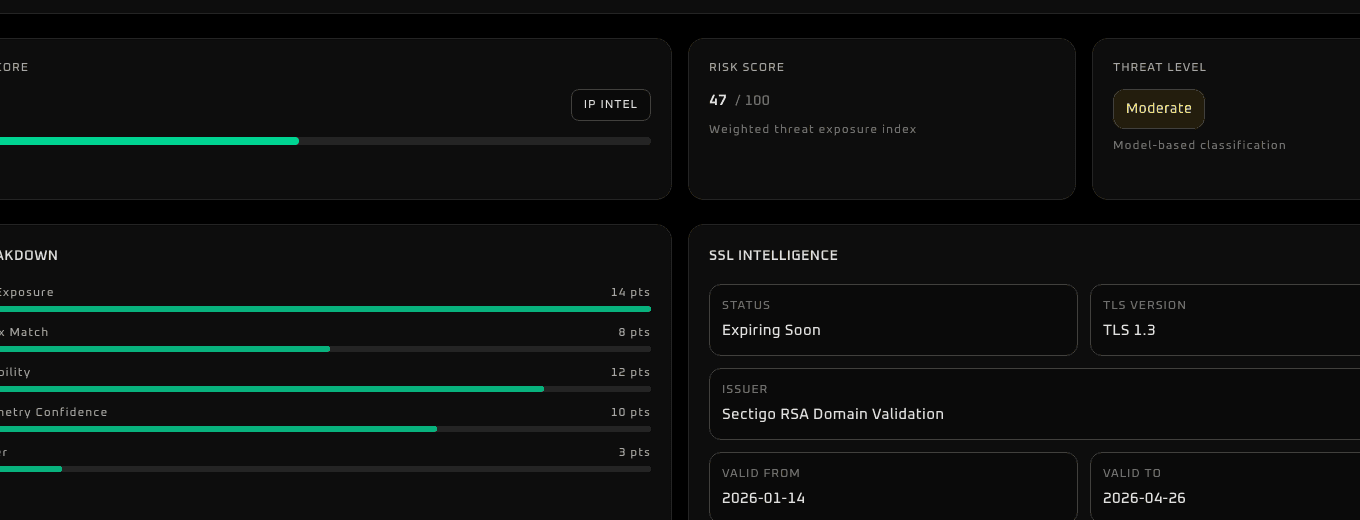Image resolution: width=1360 pixels, height=520 pixels.
Task: Click 'Weighted threat exposure index' caption
Action: click(813, 129)
